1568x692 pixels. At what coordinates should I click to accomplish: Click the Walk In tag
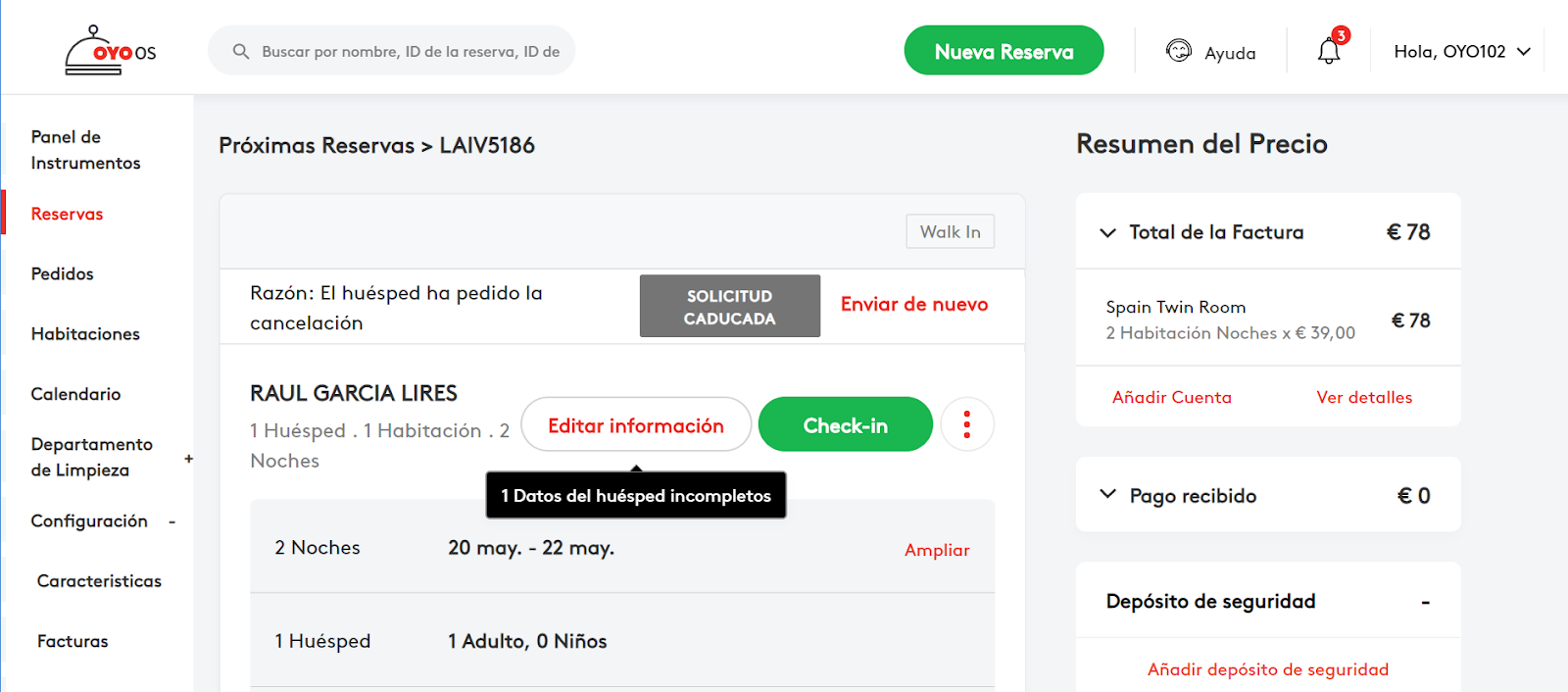pos(950,231)
